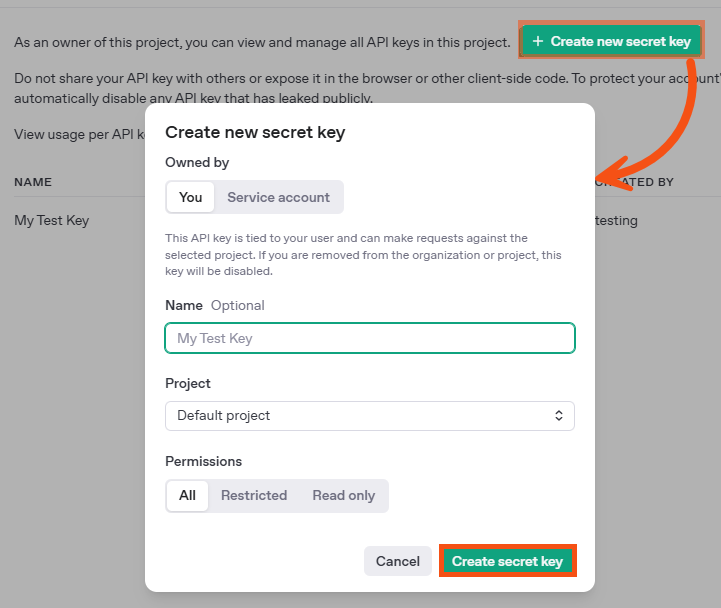Click the CREATED BY column header
Screen dimensions: 721x608
point(635,182)
